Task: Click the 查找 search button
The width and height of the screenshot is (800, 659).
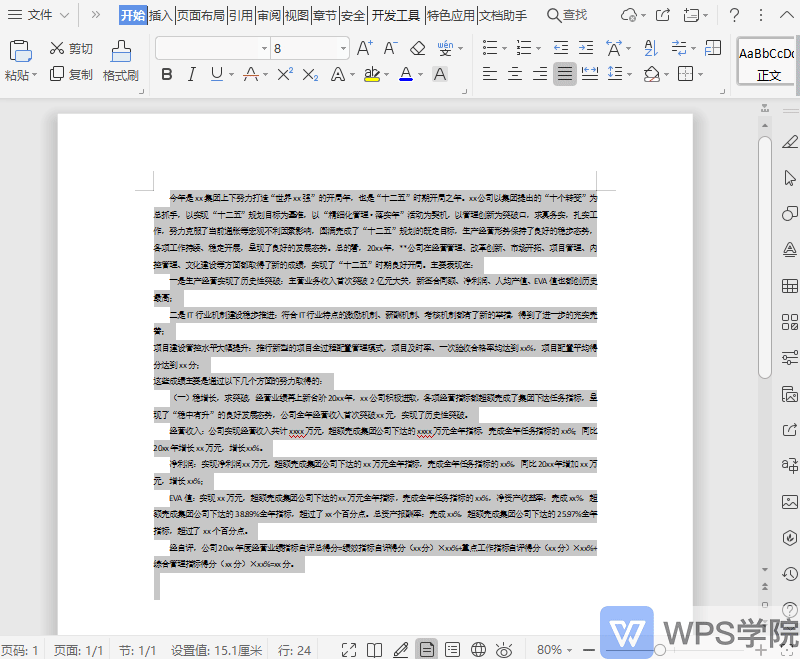Action: (567, 15)
